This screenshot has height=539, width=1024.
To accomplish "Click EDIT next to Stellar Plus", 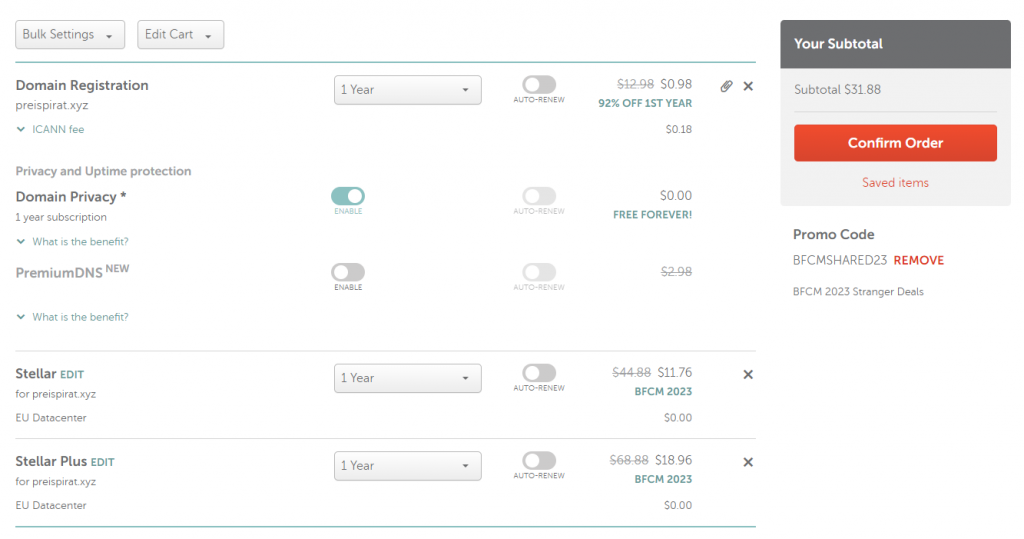I will 103,462.
